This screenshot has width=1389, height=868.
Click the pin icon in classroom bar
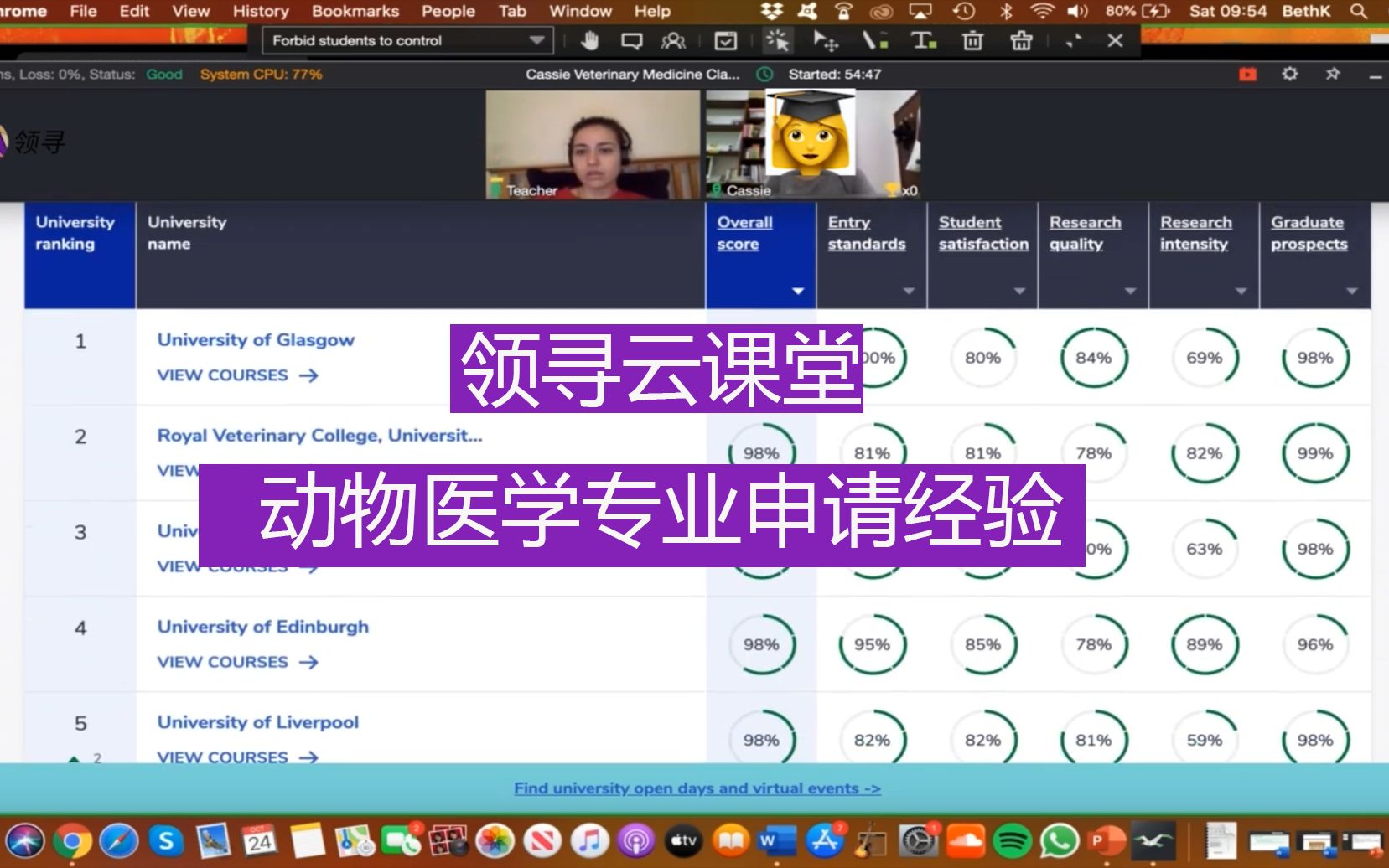[x=1333, y=74]
